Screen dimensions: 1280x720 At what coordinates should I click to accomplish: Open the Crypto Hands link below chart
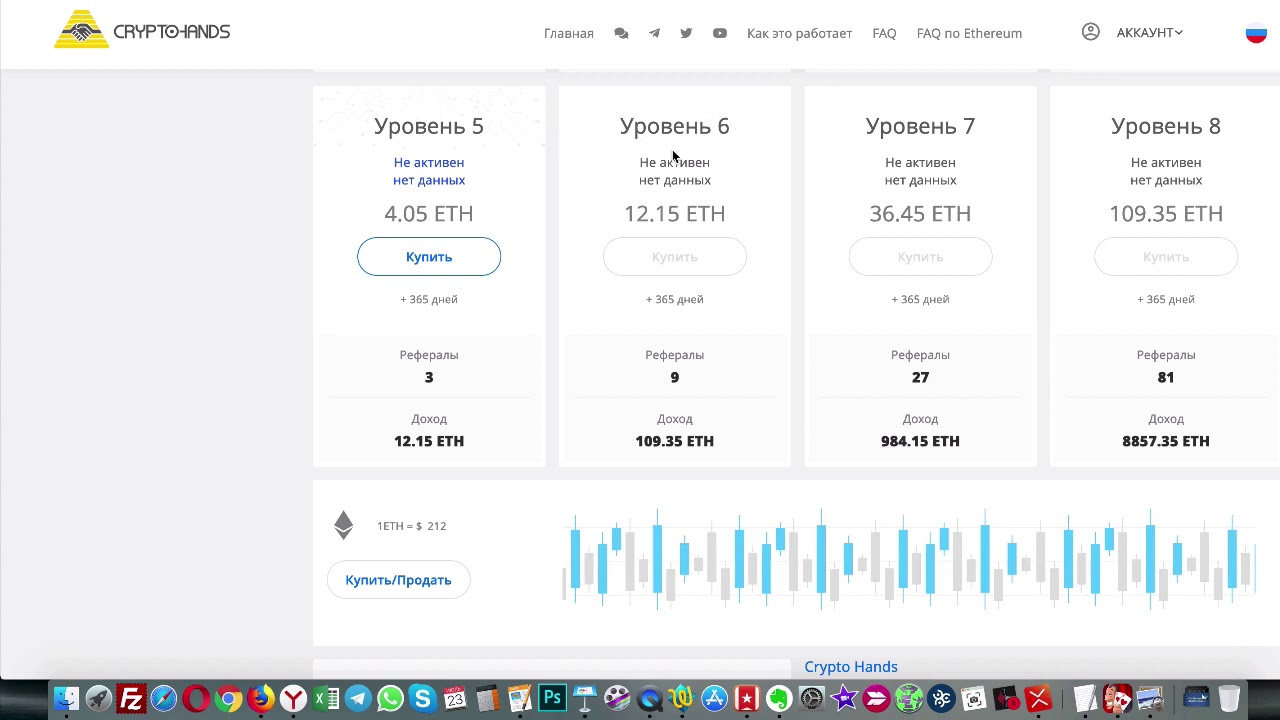(851, 667)
